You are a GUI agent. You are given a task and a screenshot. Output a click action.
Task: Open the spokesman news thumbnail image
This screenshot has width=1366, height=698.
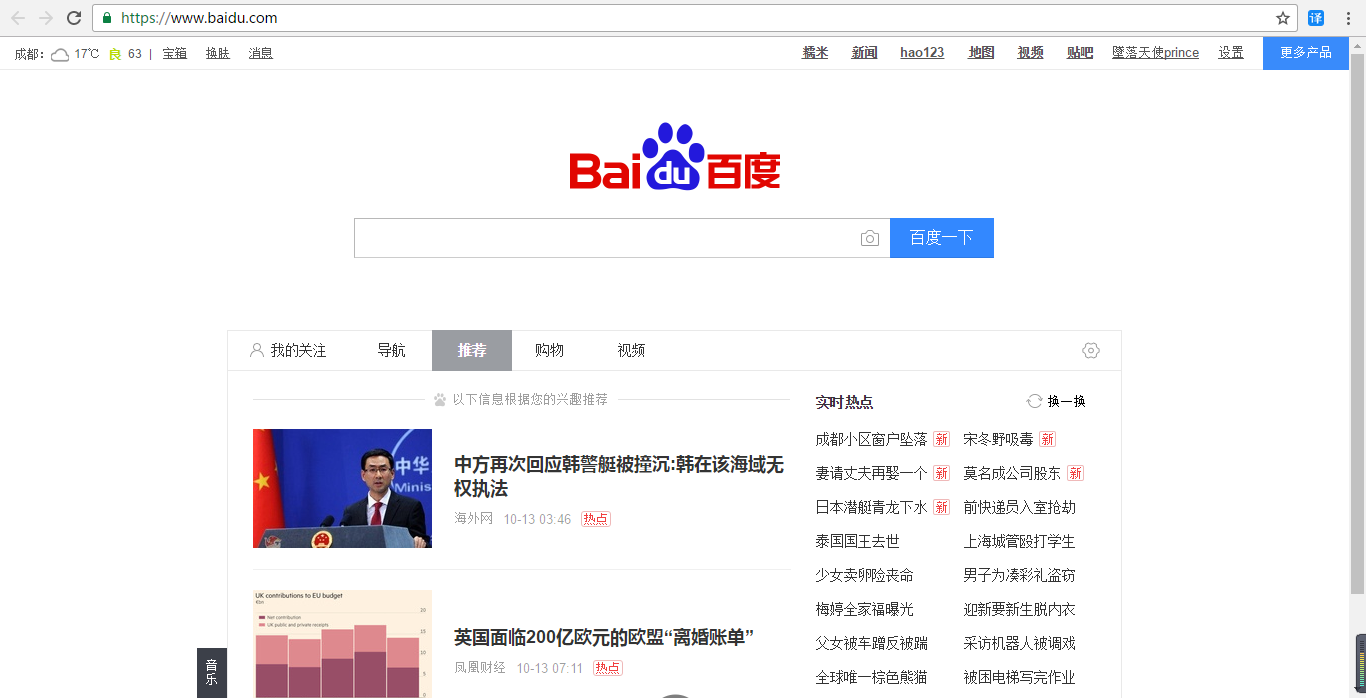pyautogui.click(x=342, y=488)
